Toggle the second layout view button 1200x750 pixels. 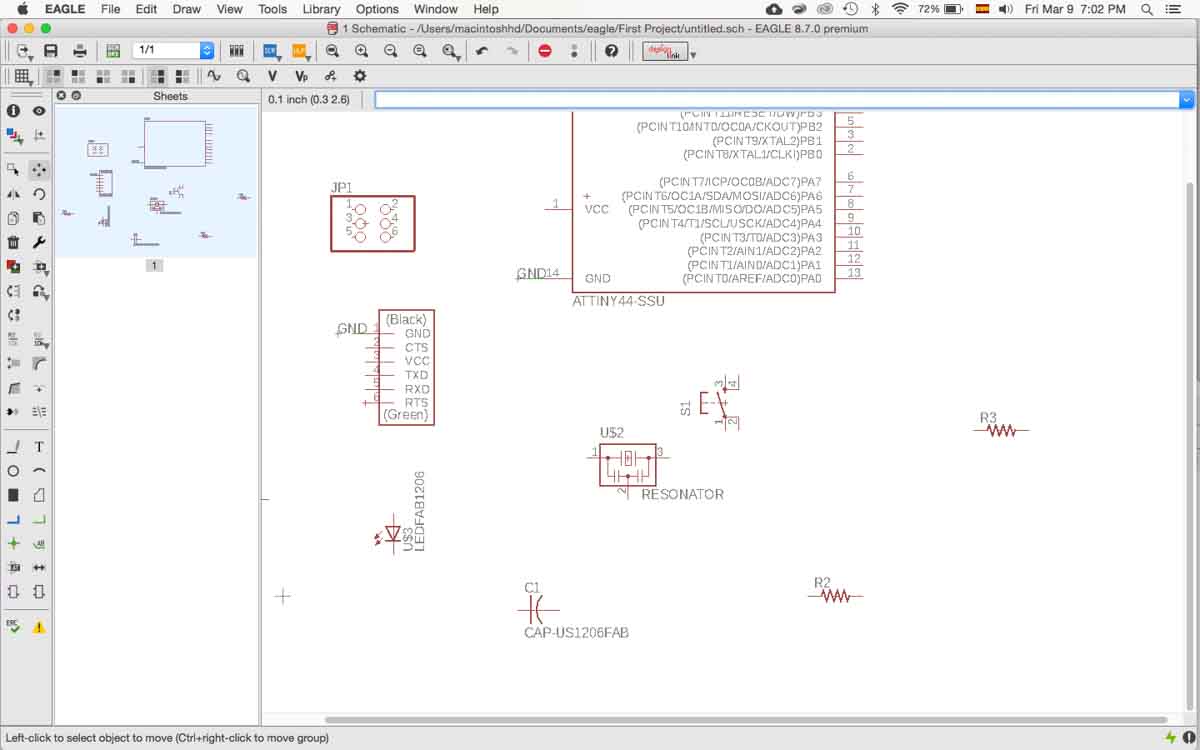click(x=78, y=76)
